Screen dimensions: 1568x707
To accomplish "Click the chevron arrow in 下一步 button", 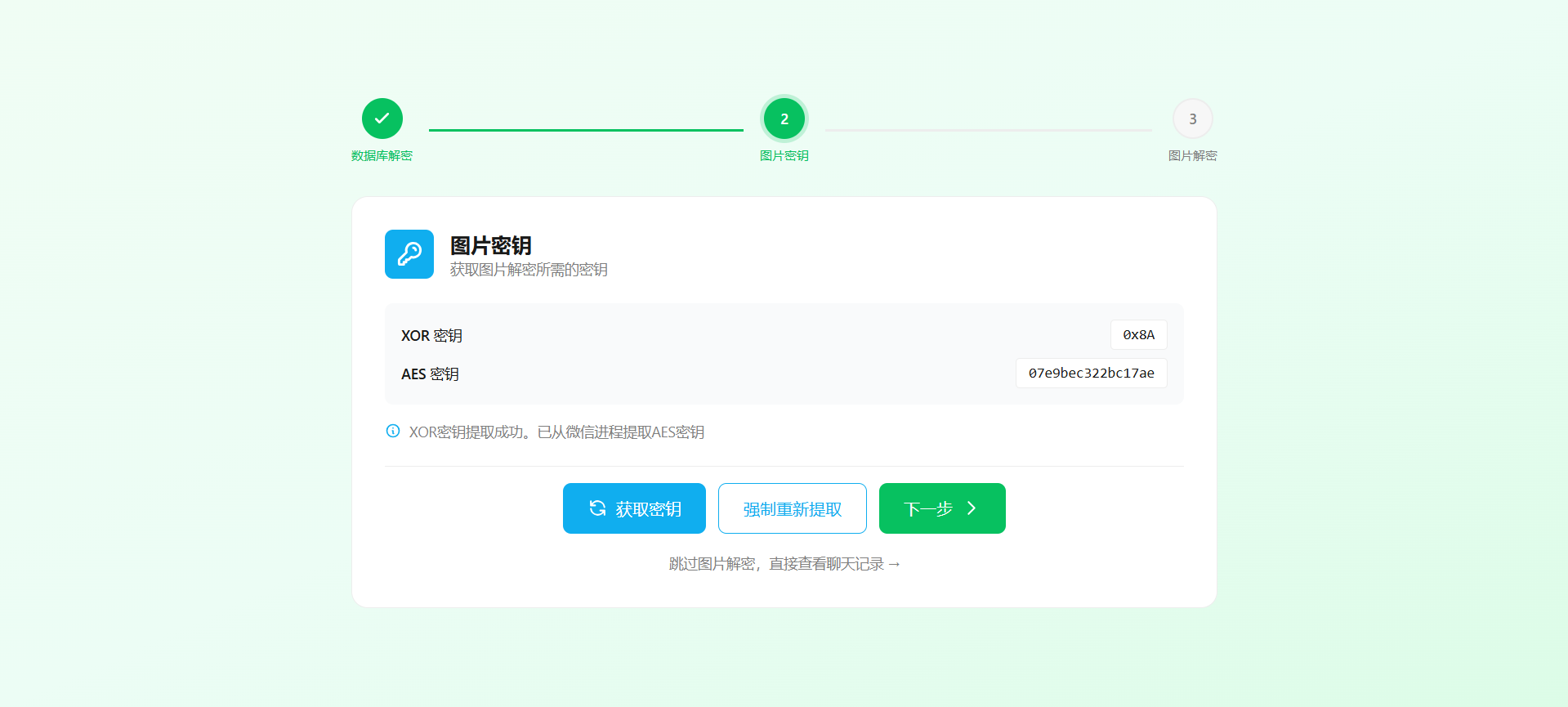I will (x=972, y=508).
